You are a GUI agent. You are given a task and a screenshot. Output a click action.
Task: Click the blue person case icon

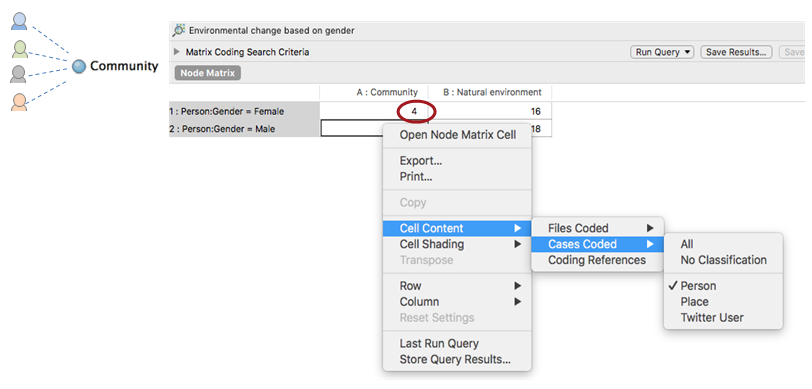pyautogui.click(x=19, y=22)
